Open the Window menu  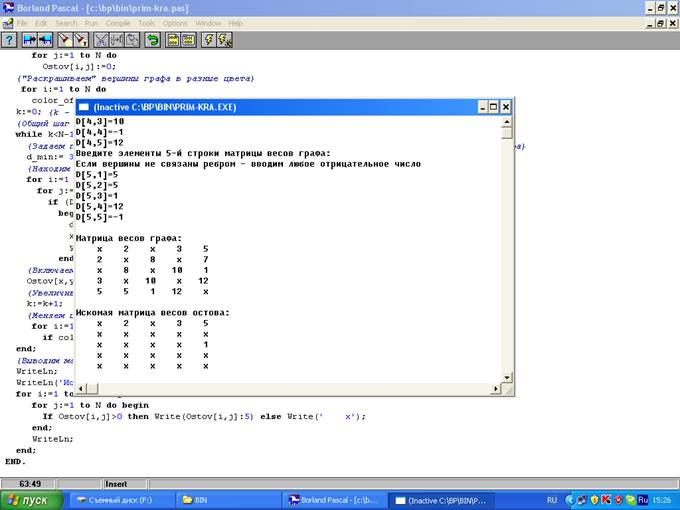[208, 23]
